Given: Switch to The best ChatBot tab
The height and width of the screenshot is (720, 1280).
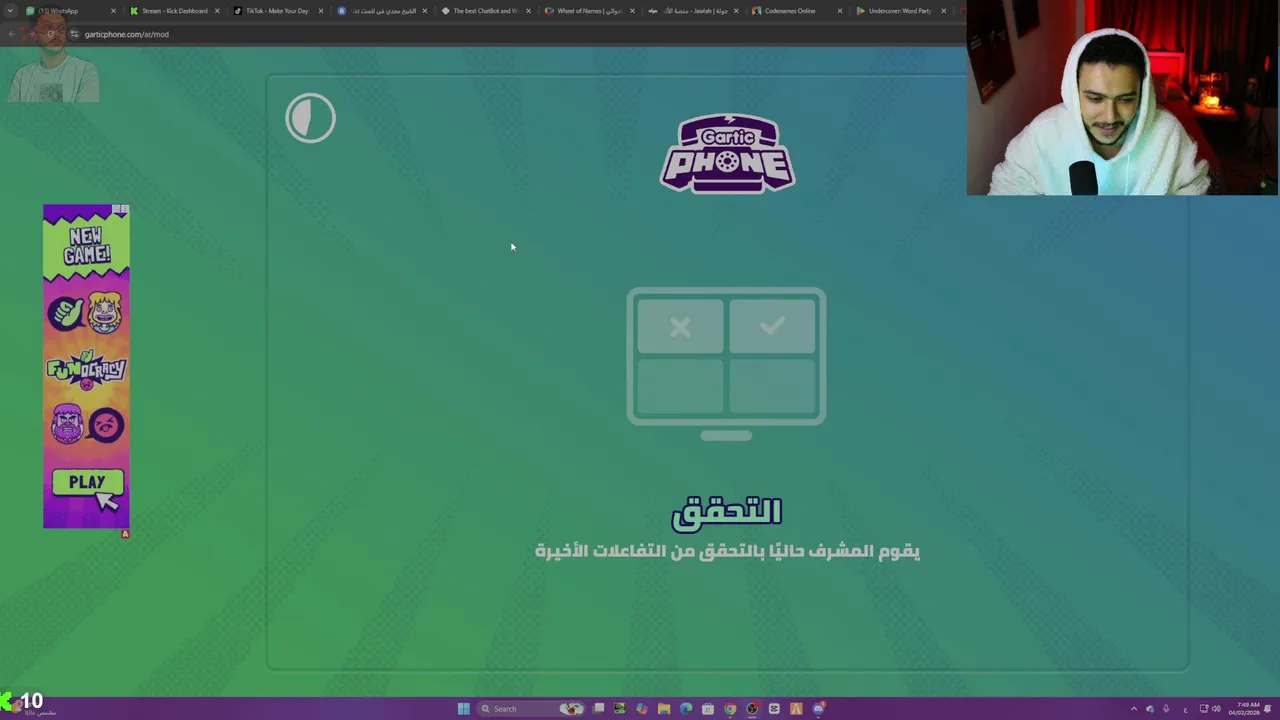Looking at the screenshot, I should click(x=485, y=11).
